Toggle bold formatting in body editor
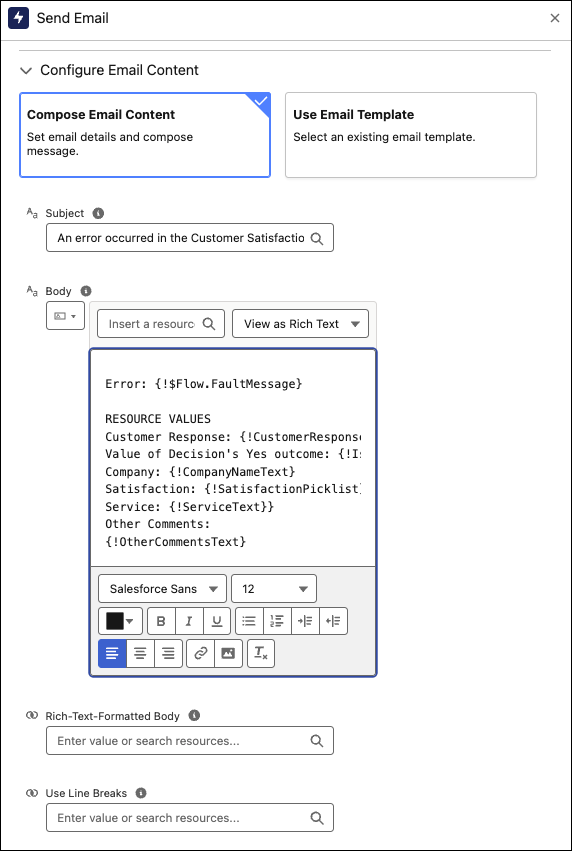Screen dimensions: 572x851 click(x=161, y=621)
